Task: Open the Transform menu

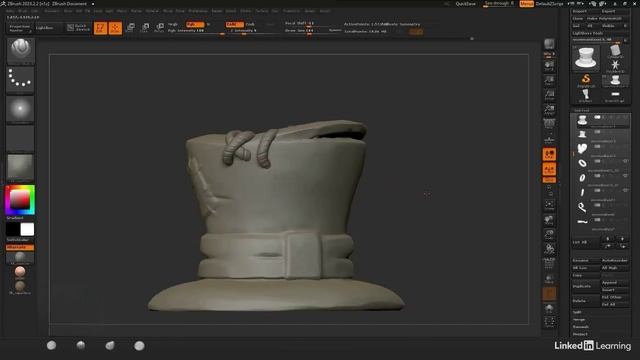Action: pyautogui.click(x=291, y=11)
